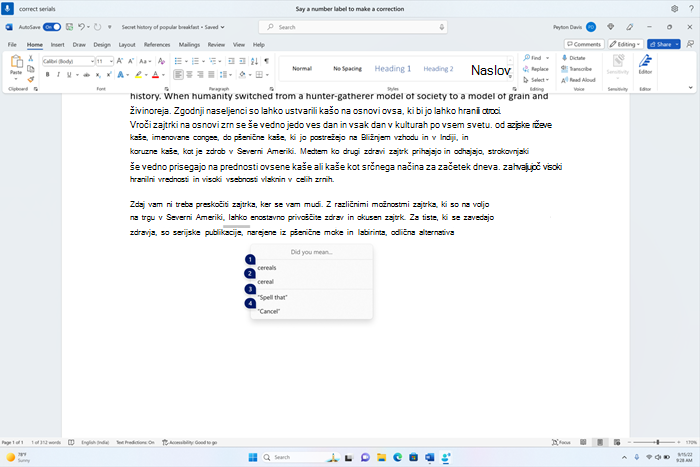The width and height of the screenshot is (700, 467).
Task: Apply red font color
Action: click(x=155, y=75)
